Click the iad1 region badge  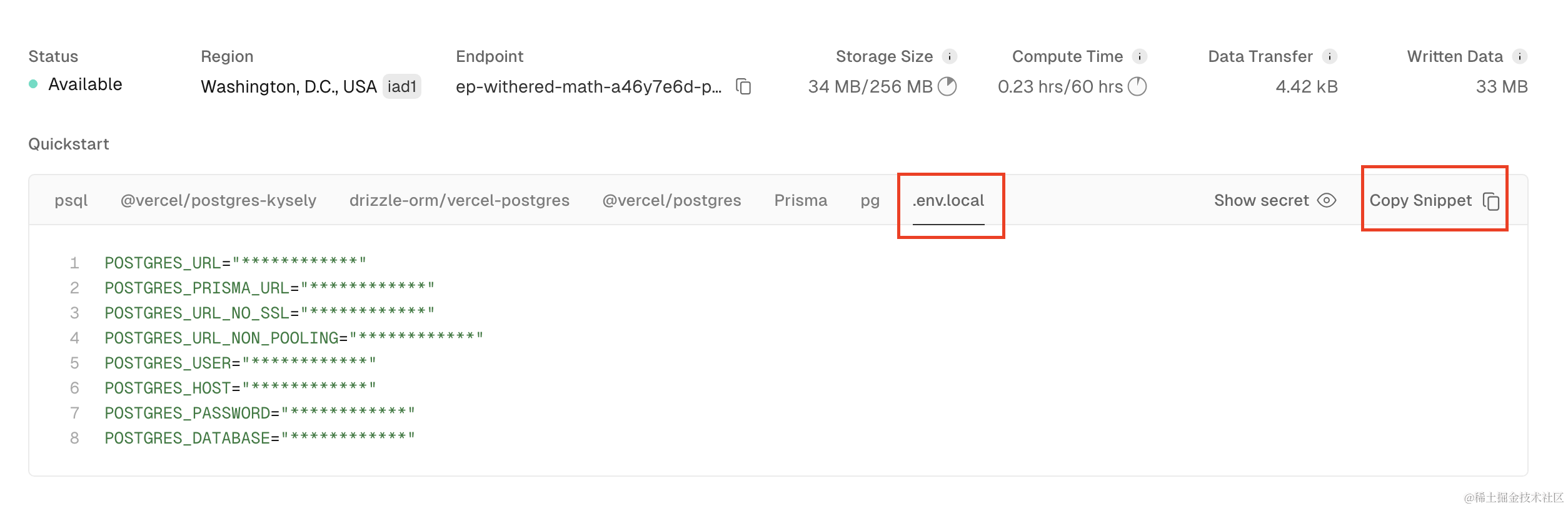pyautogui.click(x=401, y=86)
